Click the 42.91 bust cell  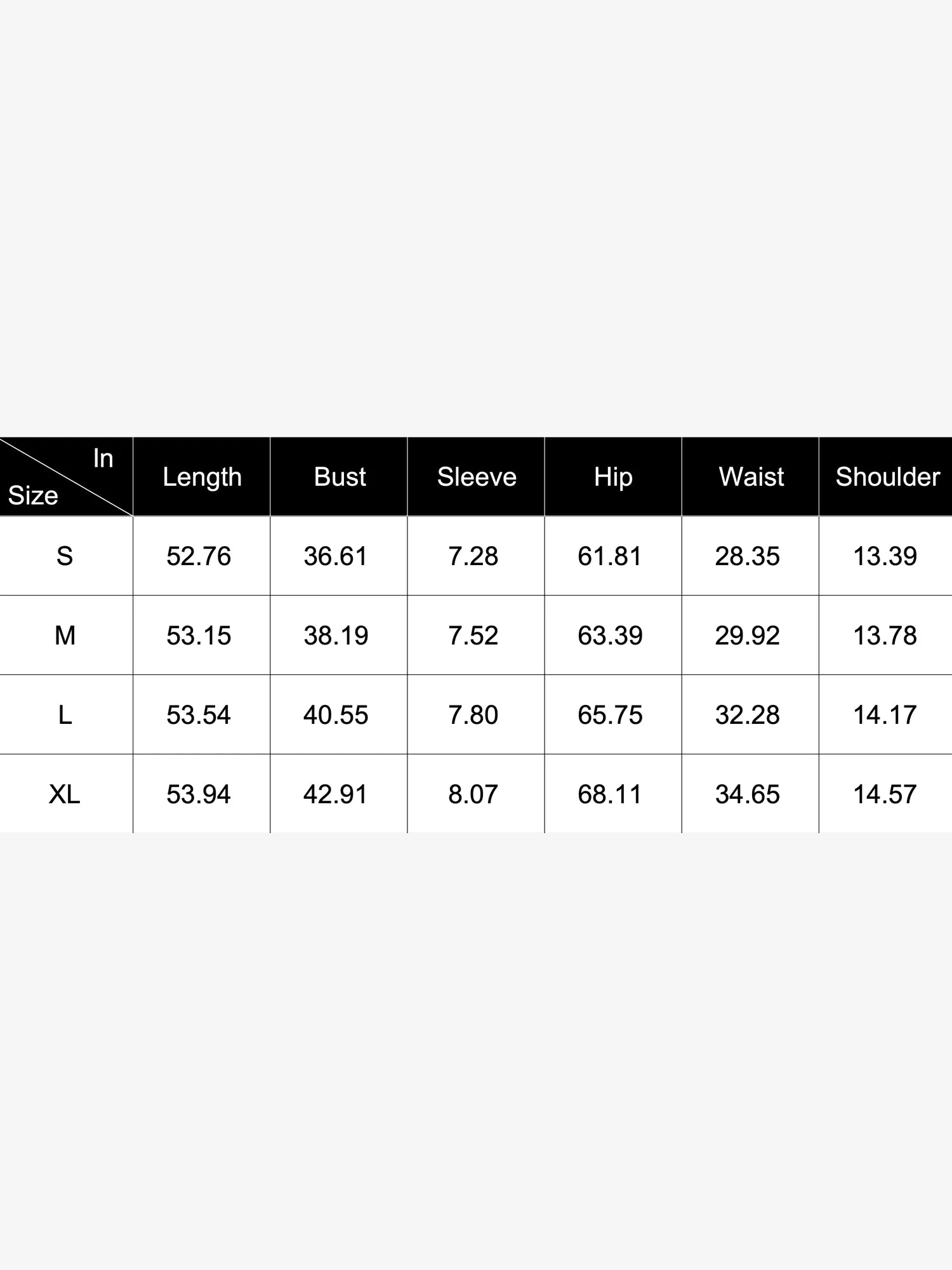tap(336, 794)
